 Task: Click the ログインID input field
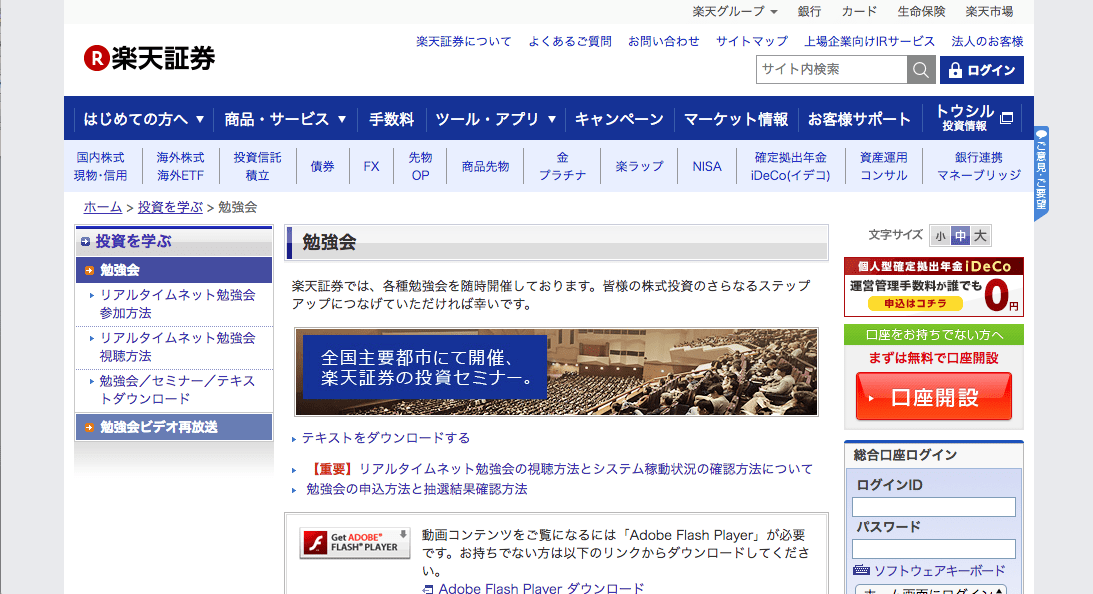(933, 507)
